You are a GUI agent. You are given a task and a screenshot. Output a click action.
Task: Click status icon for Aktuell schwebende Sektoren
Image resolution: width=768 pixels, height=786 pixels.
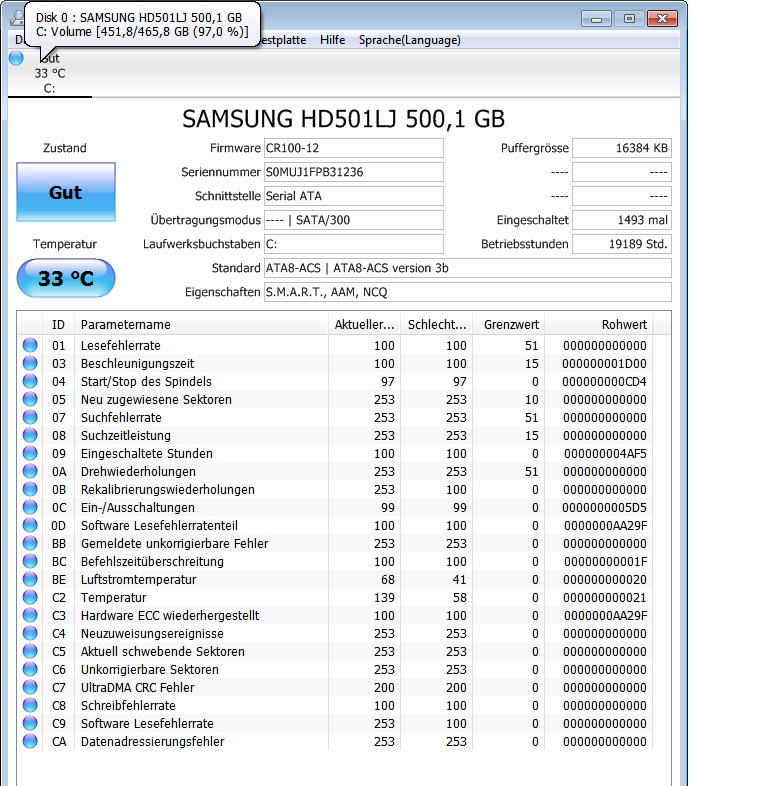pyautogui.click(x=30, y=652)
